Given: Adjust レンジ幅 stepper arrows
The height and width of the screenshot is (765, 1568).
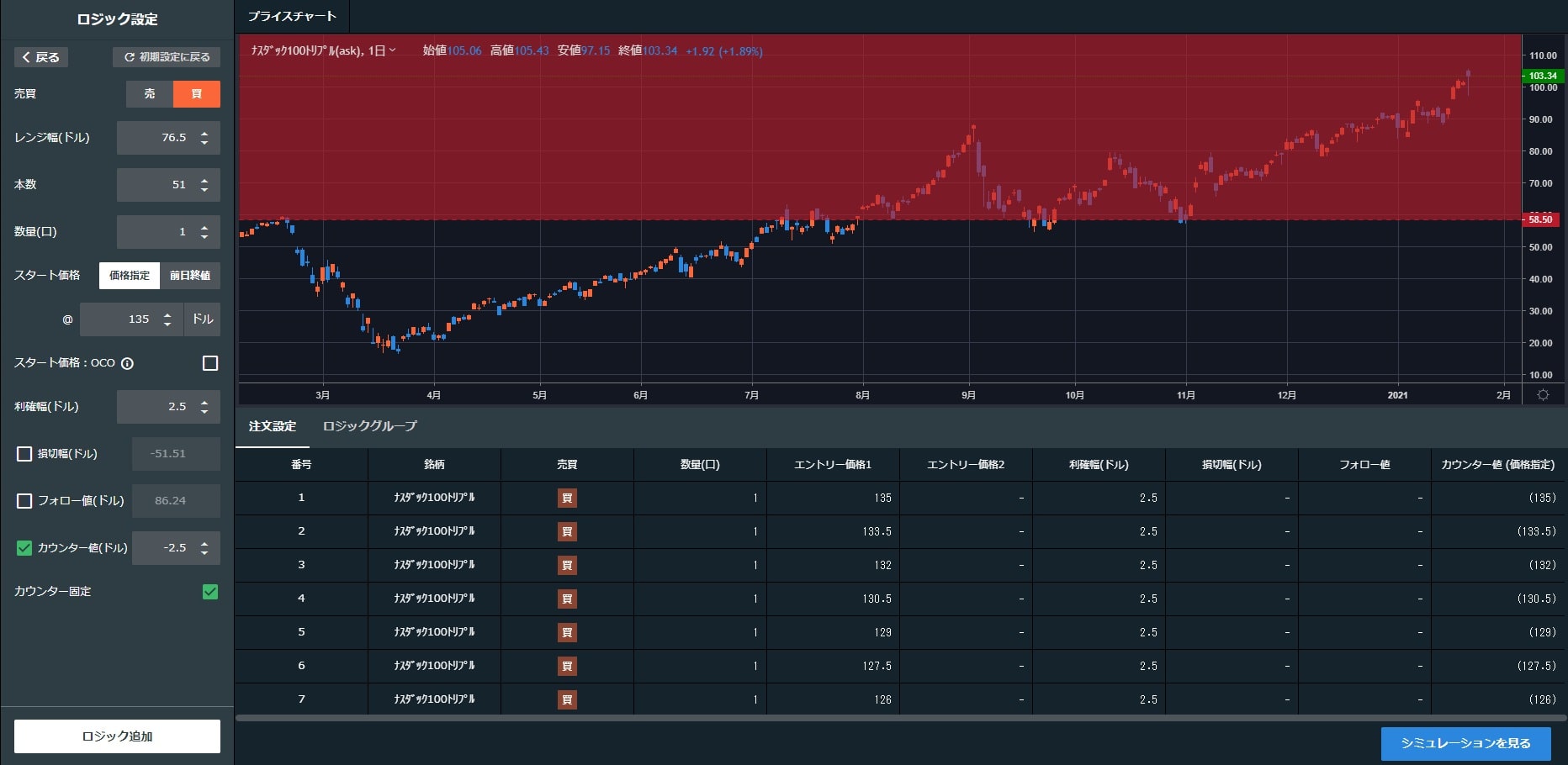Looking at the screenshot, I should click(204, 138).
